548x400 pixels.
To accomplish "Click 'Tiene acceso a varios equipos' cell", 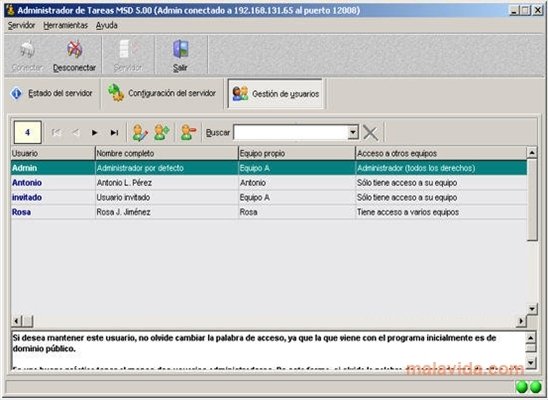I will pyautogui.click(x=441, y=212).
